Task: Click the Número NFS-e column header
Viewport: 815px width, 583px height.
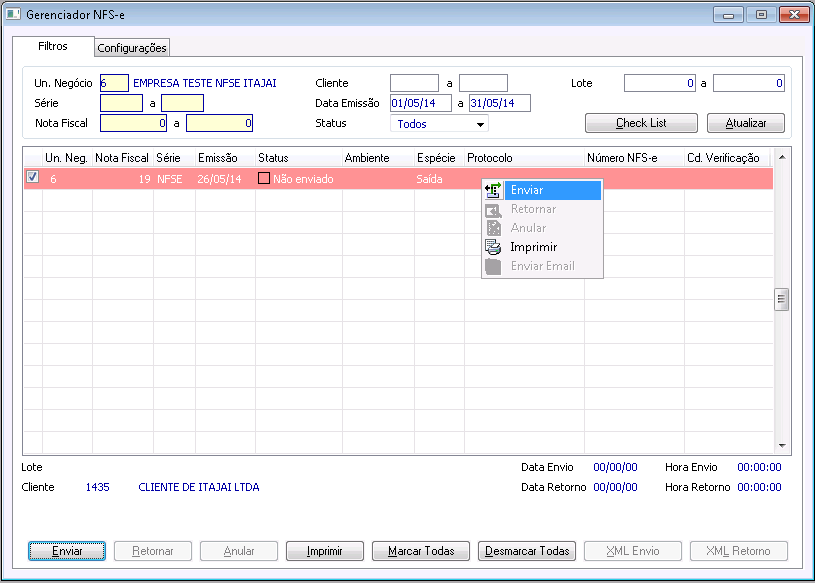Action: pyautogui.click(x=634, y=158)
